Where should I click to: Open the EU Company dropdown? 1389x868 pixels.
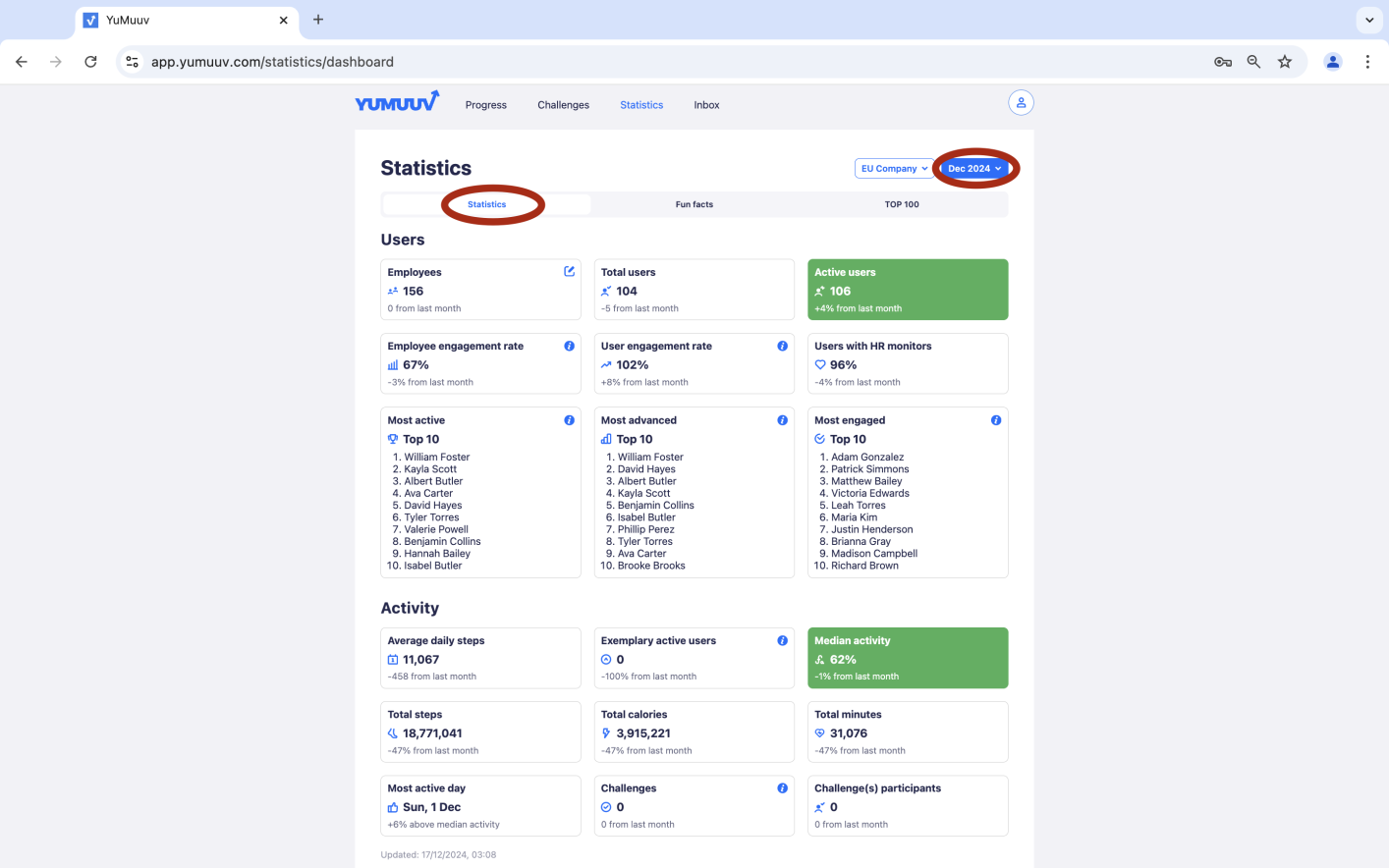(x=893, y=168)
